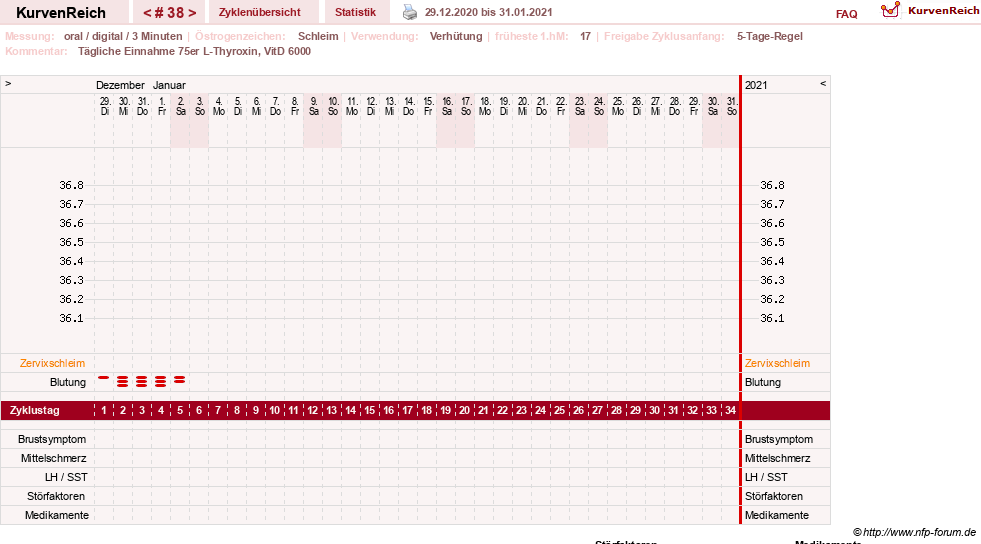Image resolution: width=981 pixels, height=544 pixels.
Task: Click date column 1. Fr
Action: click(161, 106)
